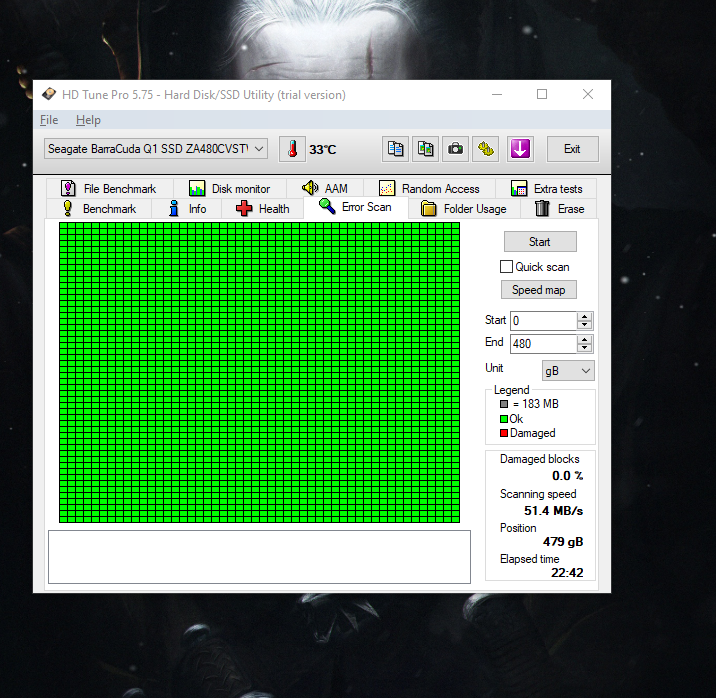Open the Random Access tab
Viewport: 716px width, 698px height.
429,189
